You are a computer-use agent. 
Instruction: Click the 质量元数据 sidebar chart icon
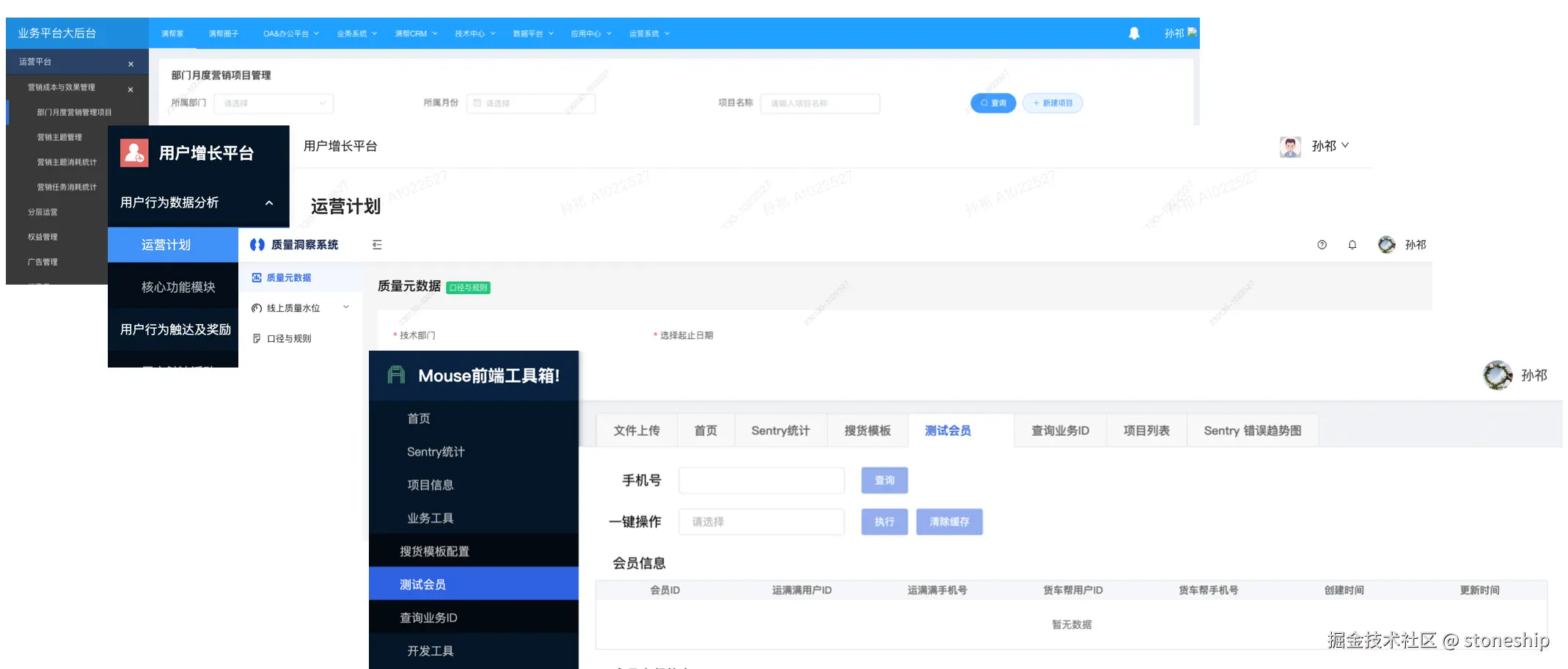coord(257,278)
